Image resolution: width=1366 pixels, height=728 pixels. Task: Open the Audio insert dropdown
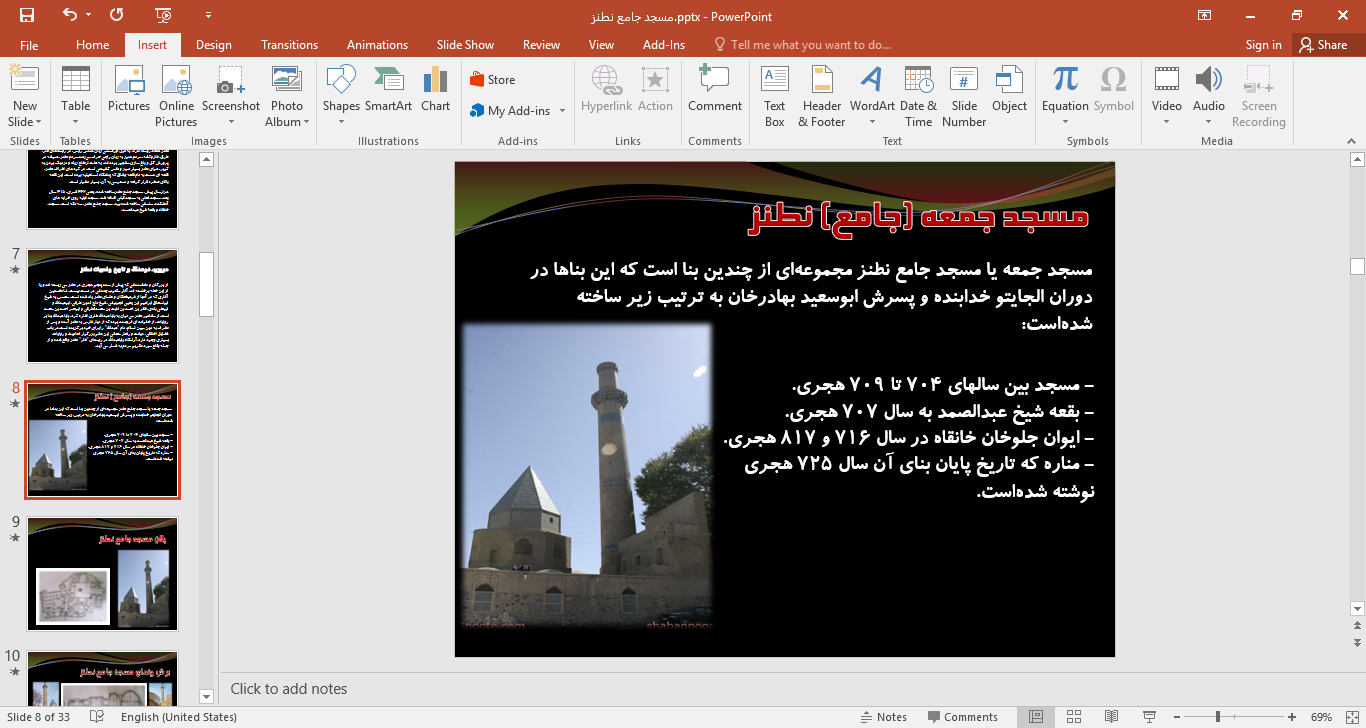[x=1208, y=122]
